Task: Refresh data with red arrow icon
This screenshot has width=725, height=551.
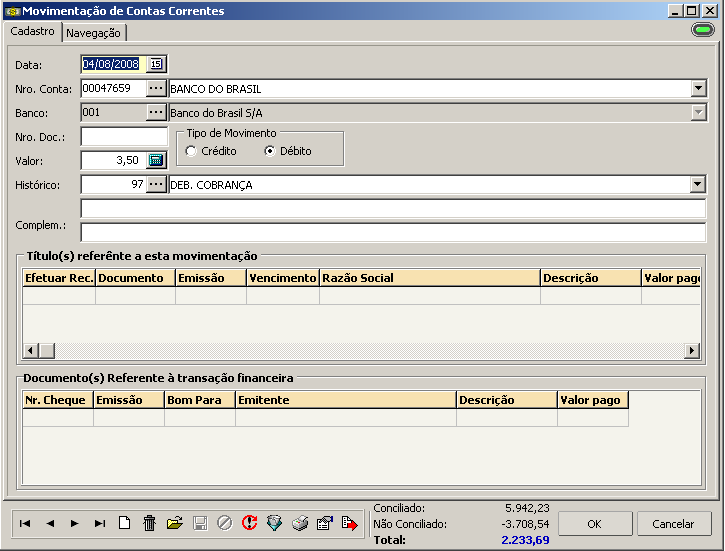Action: (250, 523)
